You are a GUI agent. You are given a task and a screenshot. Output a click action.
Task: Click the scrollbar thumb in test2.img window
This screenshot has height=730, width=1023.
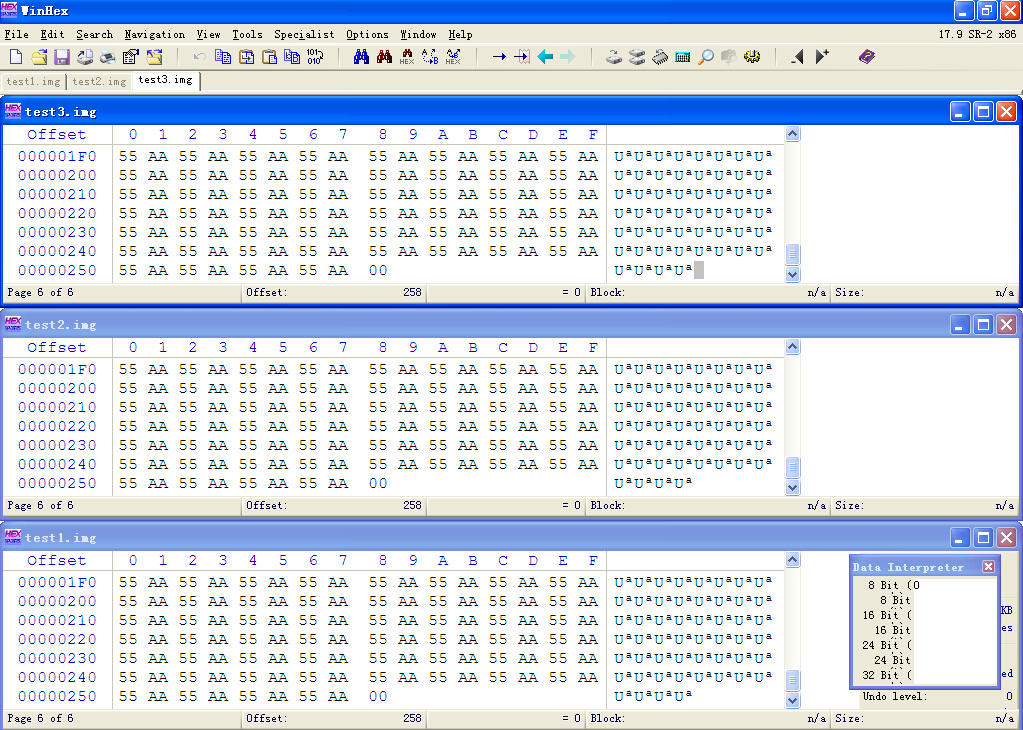tap(793, 467)
